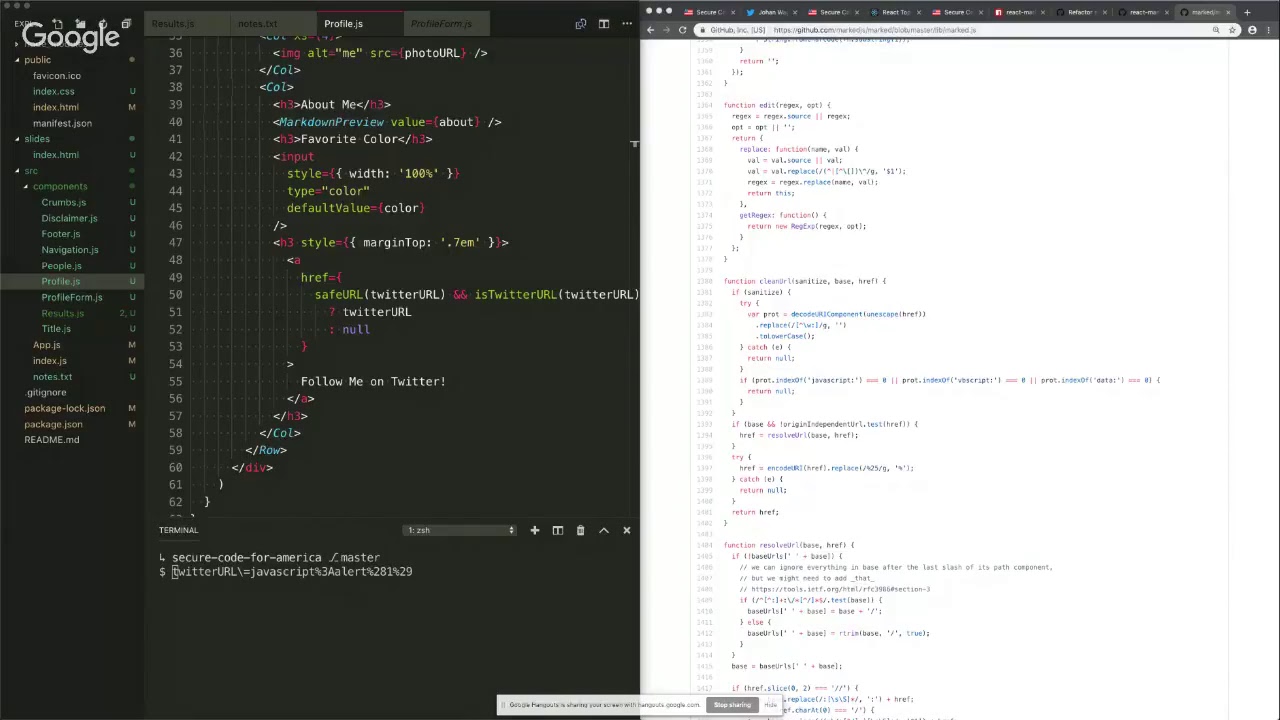Split the editor with the split icon

[x=604, y=24]
